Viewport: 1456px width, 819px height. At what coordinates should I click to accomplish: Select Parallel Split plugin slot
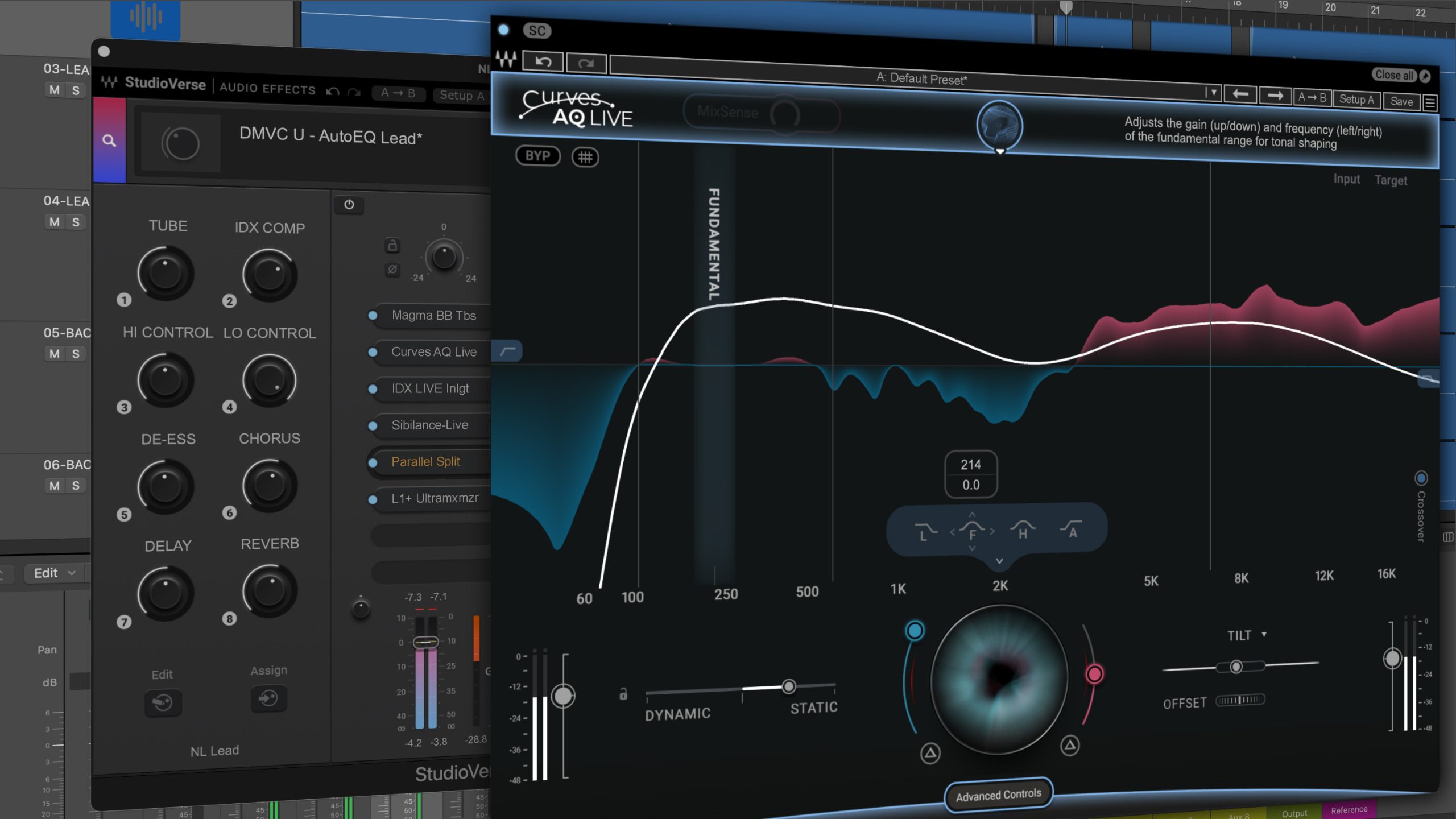pos(432,461)
